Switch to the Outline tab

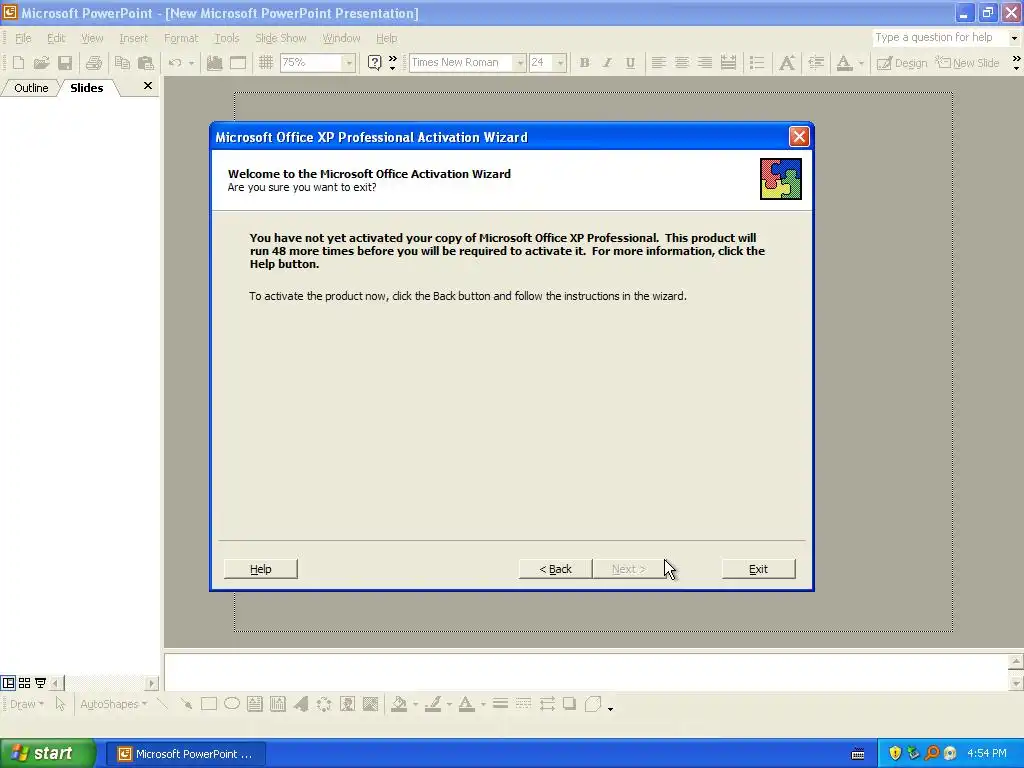coord(31,88)
